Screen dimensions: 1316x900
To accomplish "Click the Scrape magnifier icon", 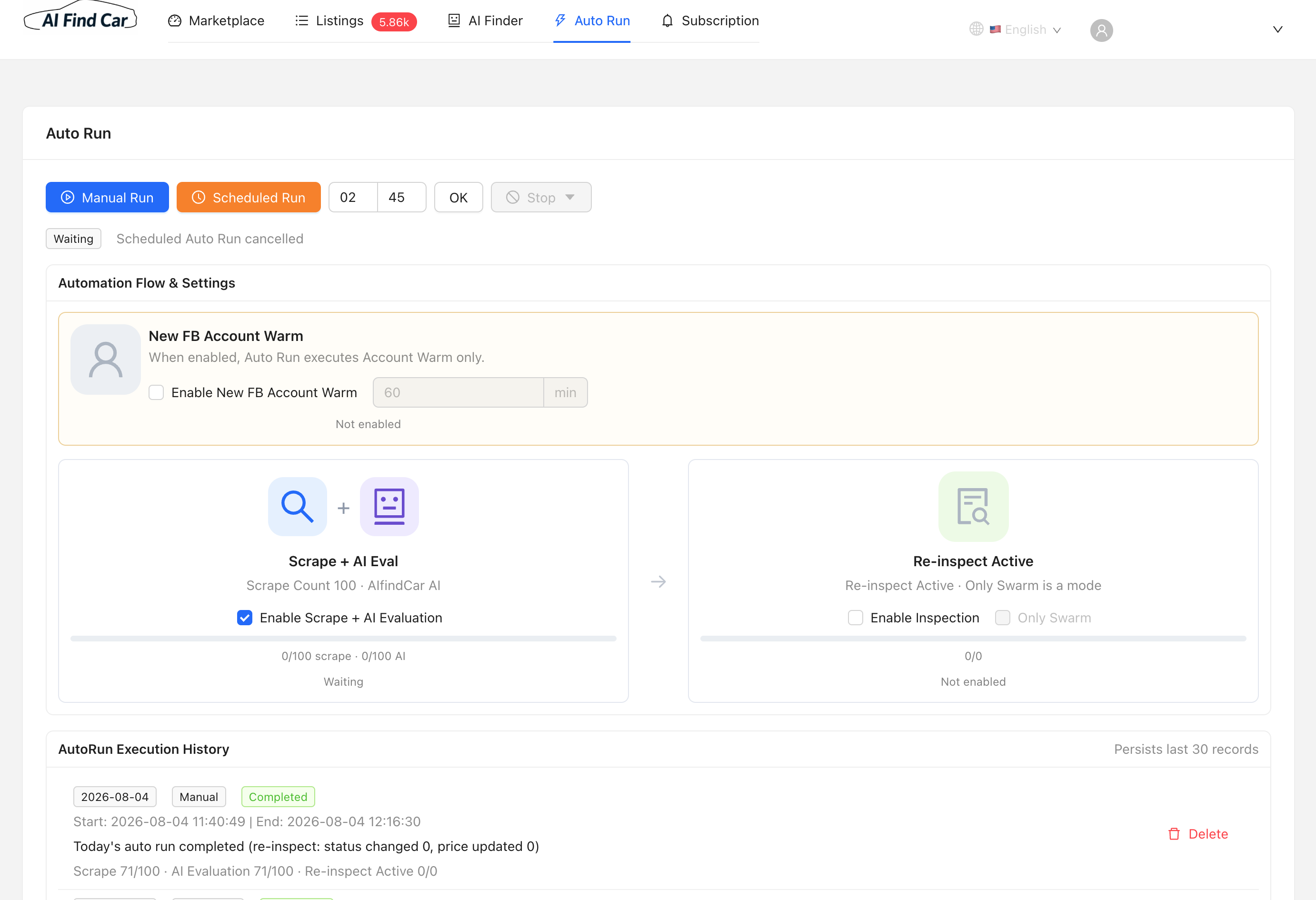I will click(x=297, y=506).
